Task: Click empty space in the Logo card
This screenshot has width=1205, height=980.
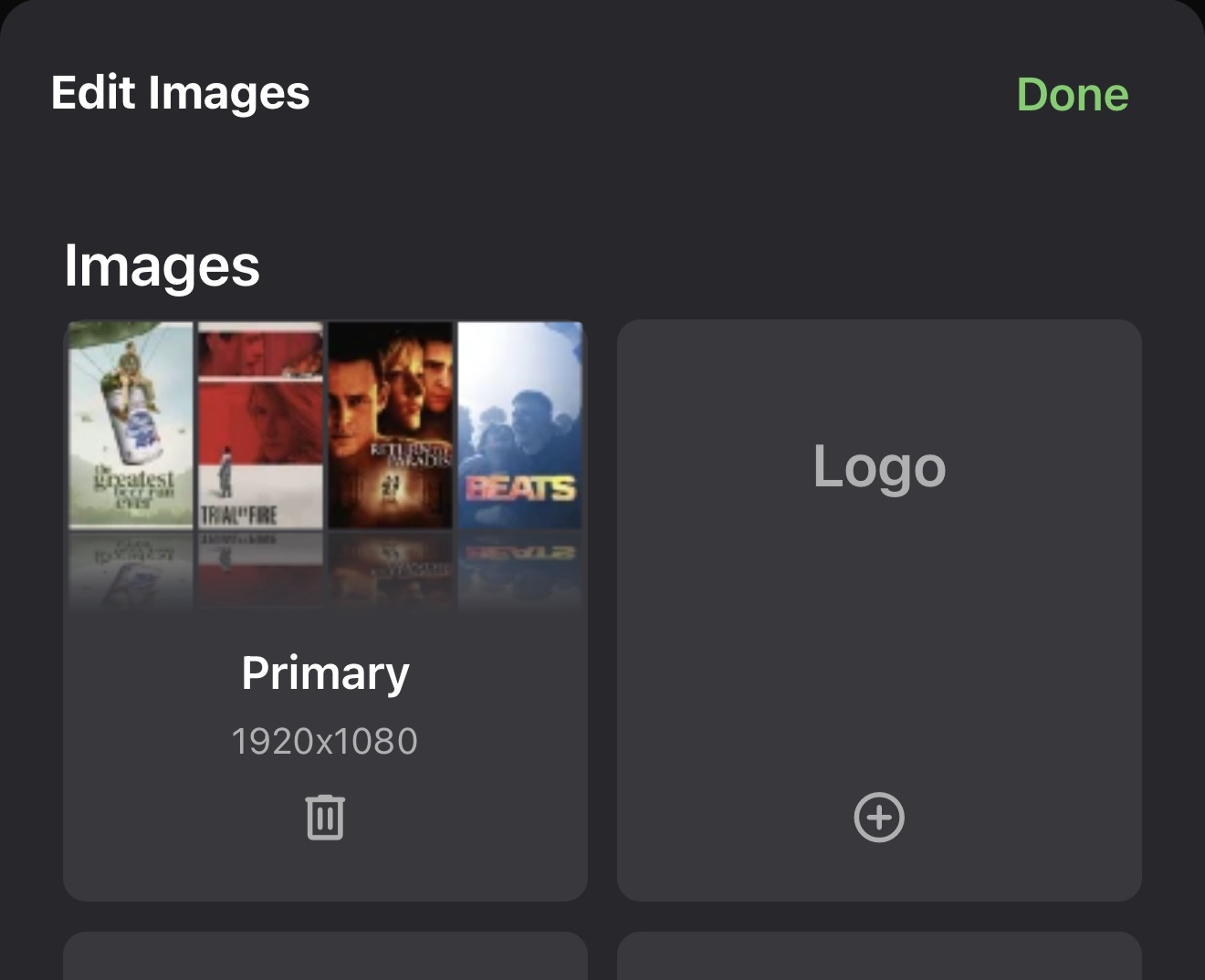Action: 878,639
